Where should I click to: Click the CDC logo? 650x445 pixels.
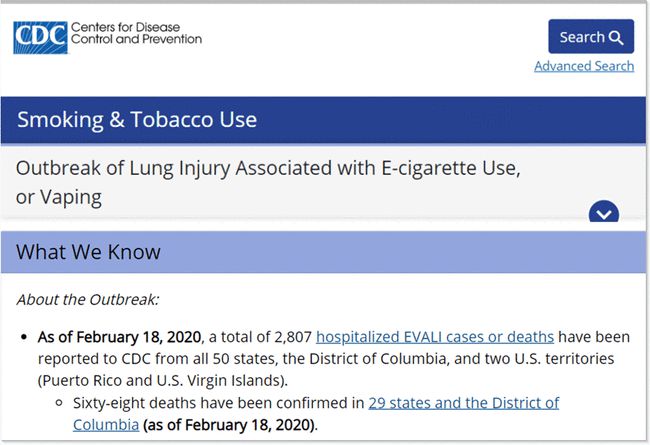pyautogui.click(x=40, y=37)
